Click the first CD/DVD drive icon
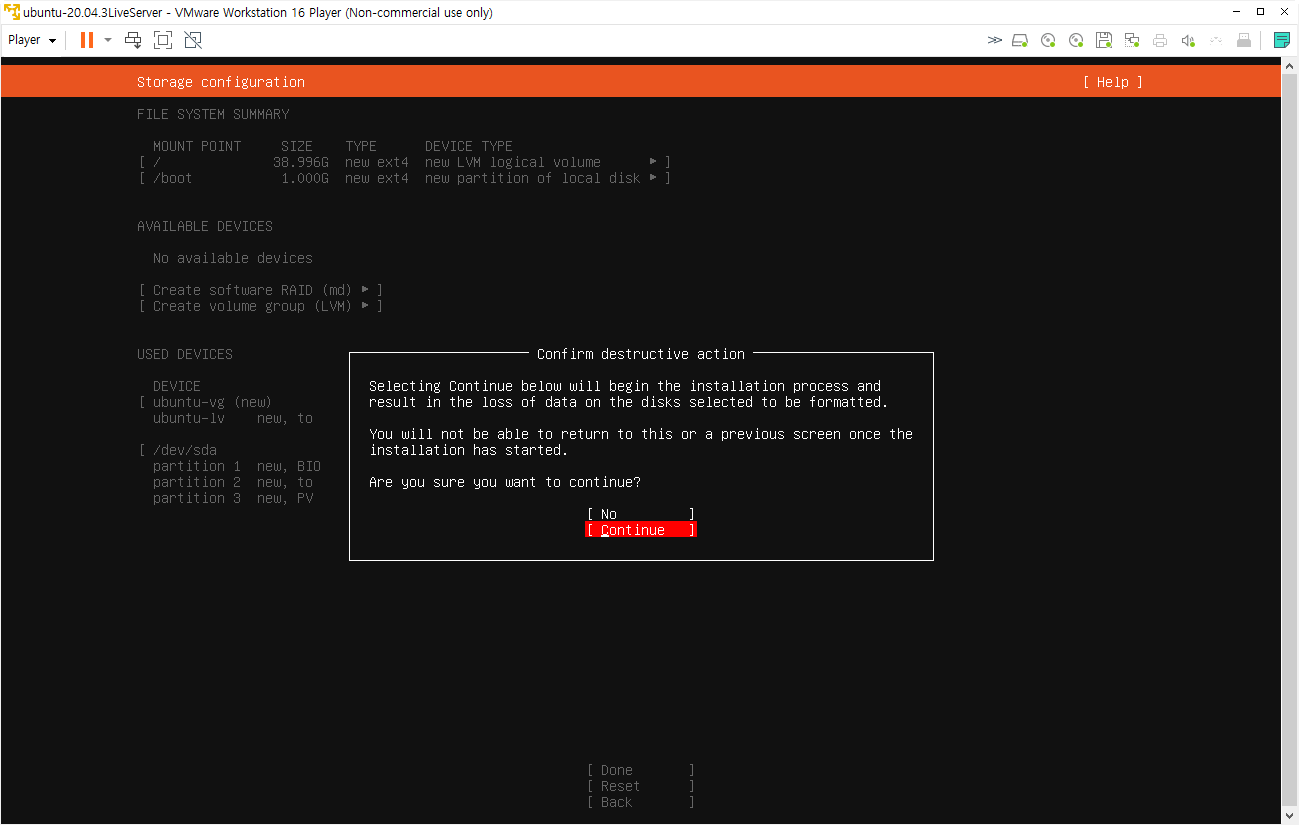This screenshot has width=1299, height=825. pos(1048,40)
